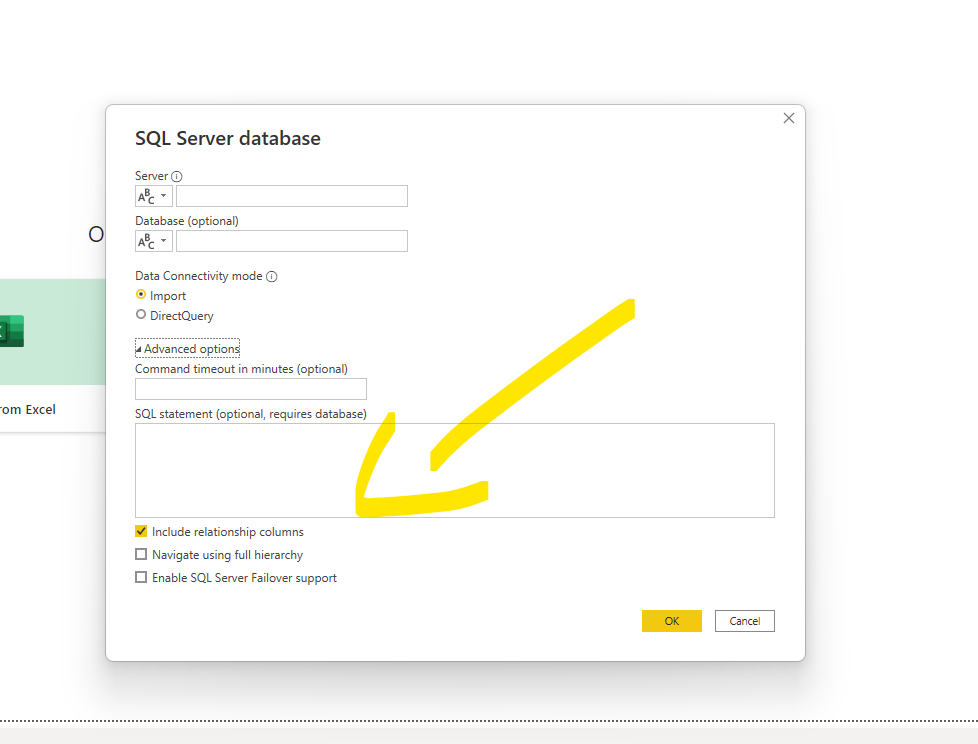Click the Data Connectivity mode info icon
The height and width of the screenshot is (744, 978).
point(272,276)
